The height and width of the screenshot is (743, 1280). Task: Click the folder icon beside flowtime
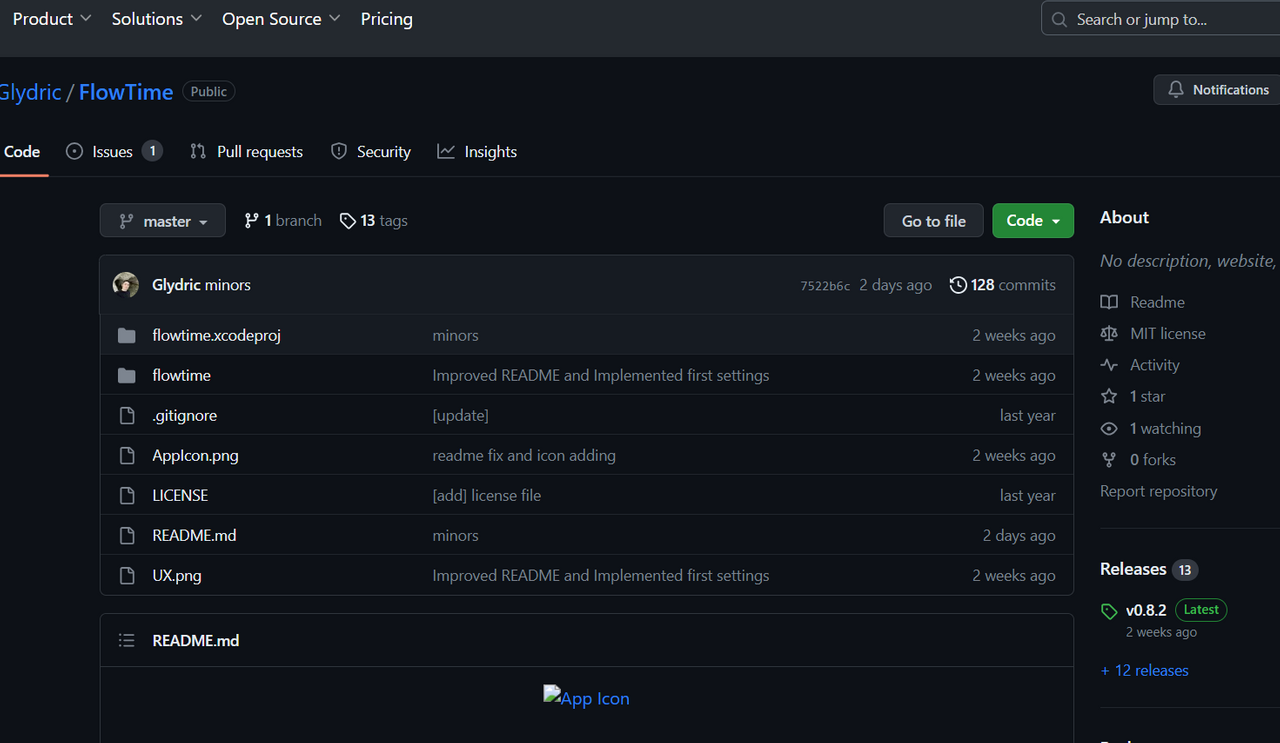point(127,376)
